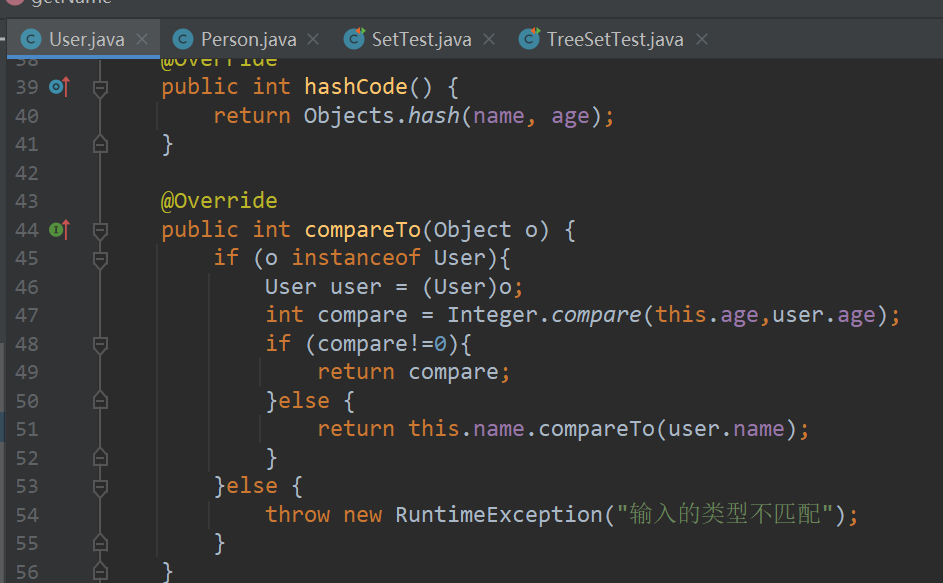Collapse the hashCode method at line 39
Image resolution: width=943 pixels, height=583 pixels.
(100, 88)
